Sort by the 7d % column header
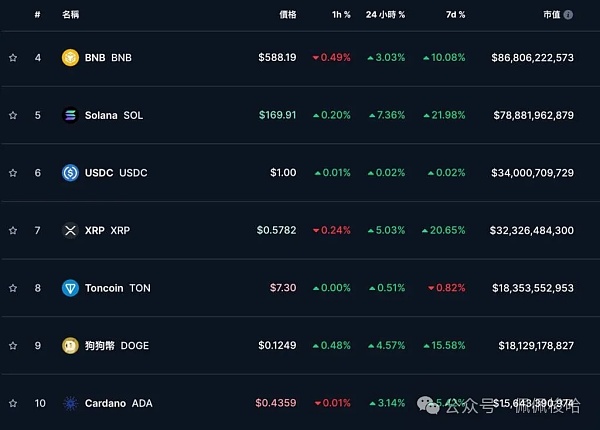This screenshot has height=430, width=600. tap(455, 15)
